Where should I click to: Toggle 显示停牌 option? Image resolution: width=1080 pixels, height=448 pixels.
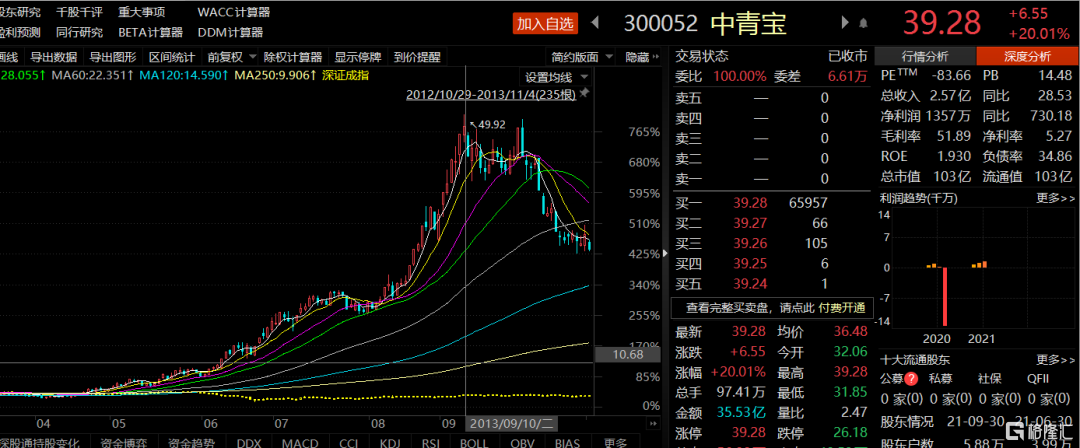pos(357,57)
